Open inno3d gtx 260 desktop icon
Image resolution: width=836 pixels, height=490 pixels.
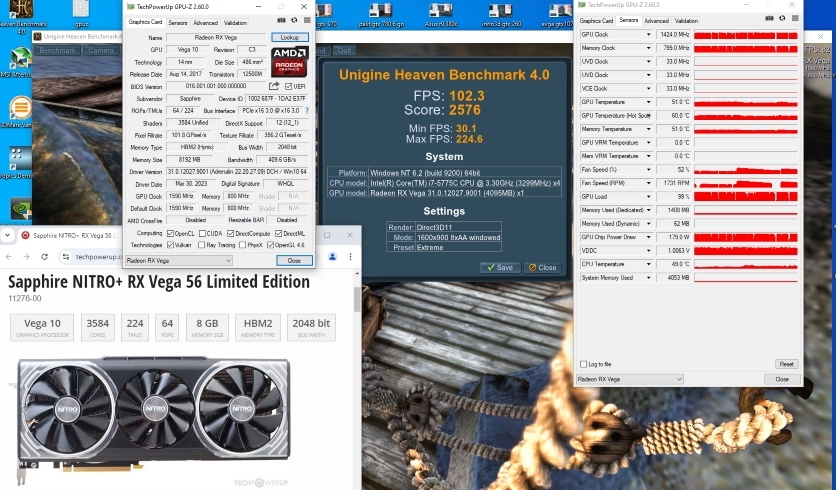[501, 14]
